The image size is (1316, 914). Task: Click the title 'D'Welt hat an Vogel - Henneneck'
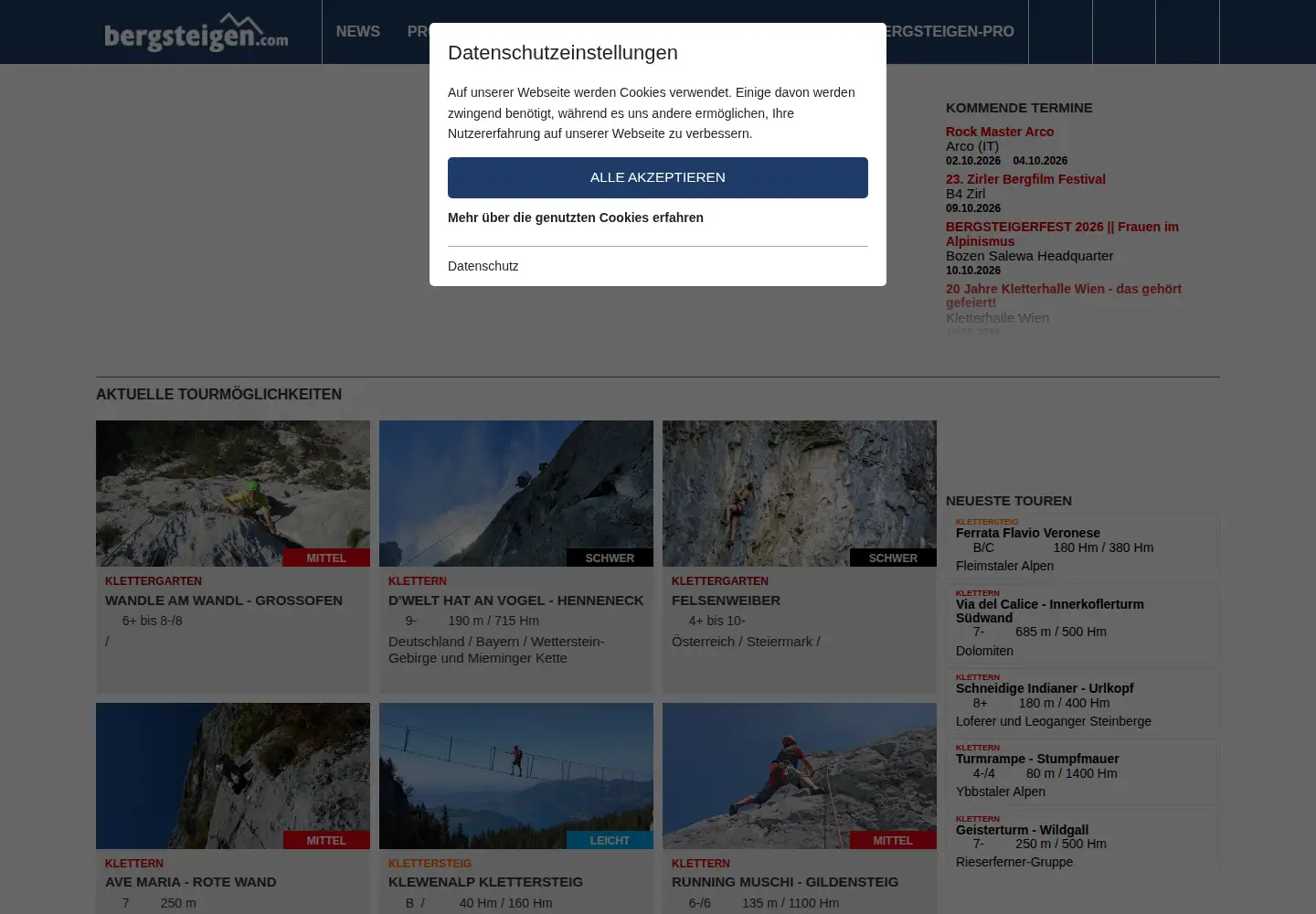[x=515, y=600]
